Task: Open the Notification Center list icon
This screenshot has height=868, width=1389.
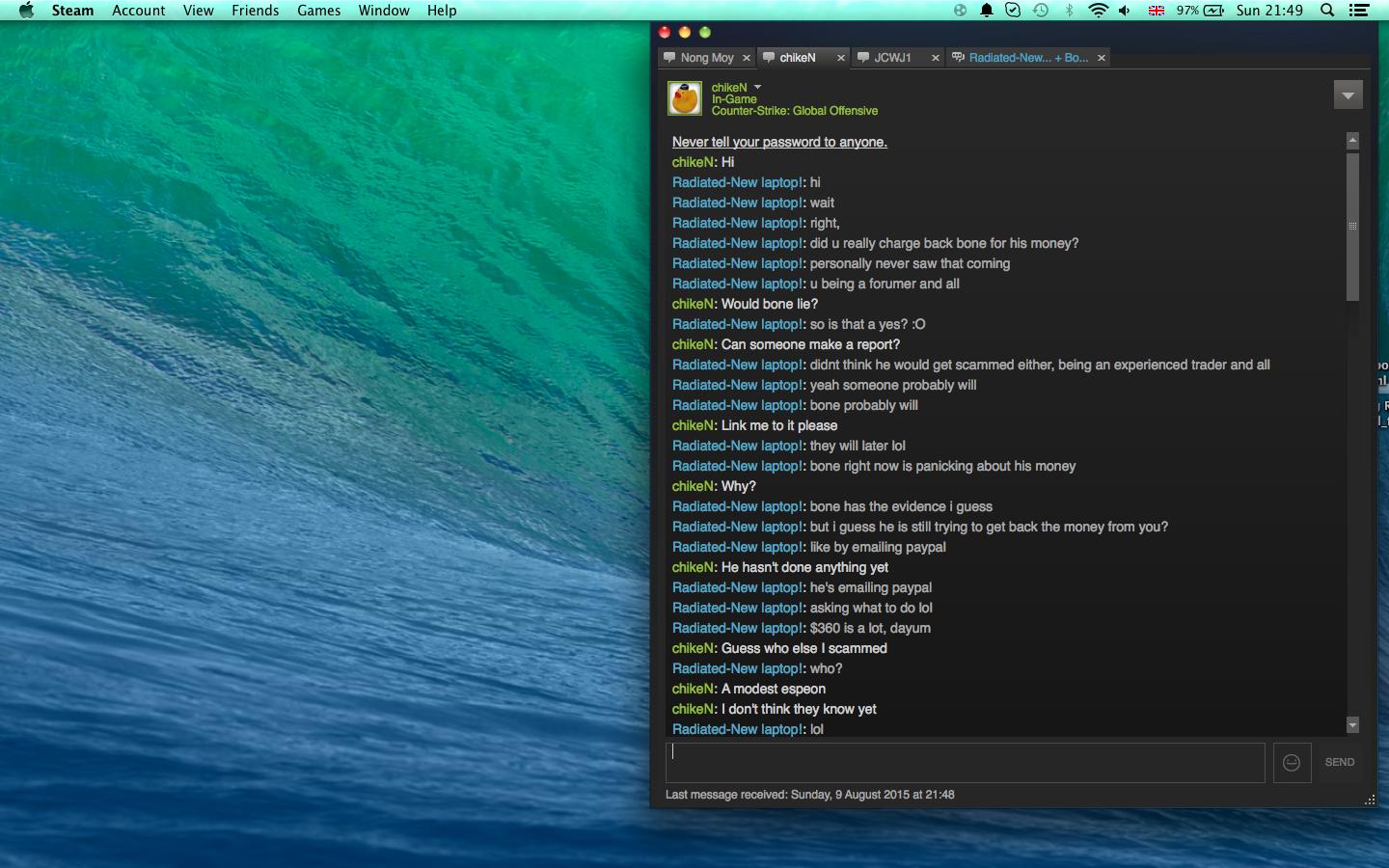Action: coord(1359,11)
